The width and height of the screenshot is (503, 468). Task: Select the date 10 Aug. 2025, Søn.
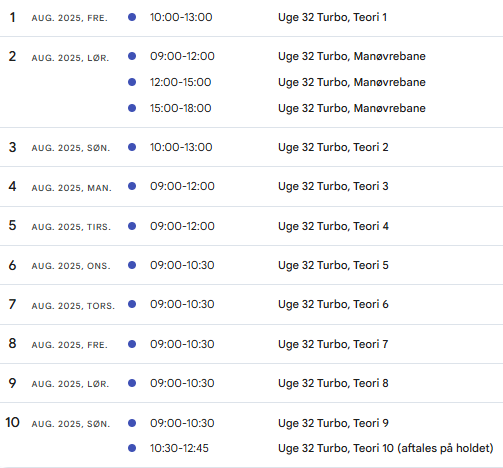(x=58, y=423)
